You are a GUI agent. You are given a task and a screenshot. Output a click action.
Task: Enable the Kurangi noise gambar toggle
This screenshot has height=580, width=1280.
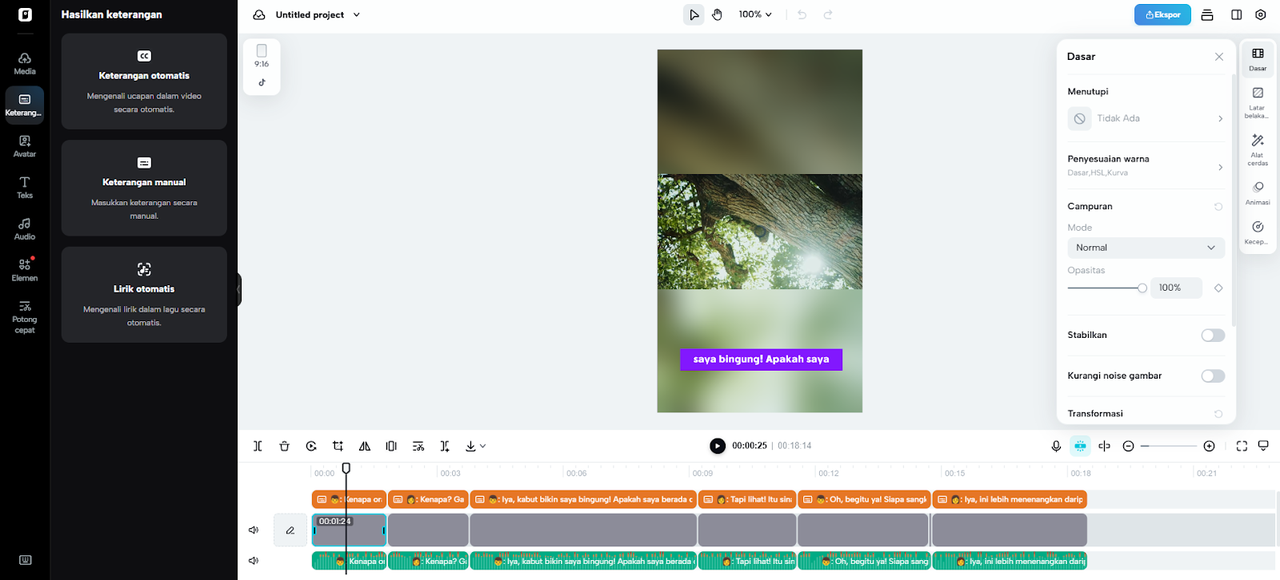[1212, 375]
